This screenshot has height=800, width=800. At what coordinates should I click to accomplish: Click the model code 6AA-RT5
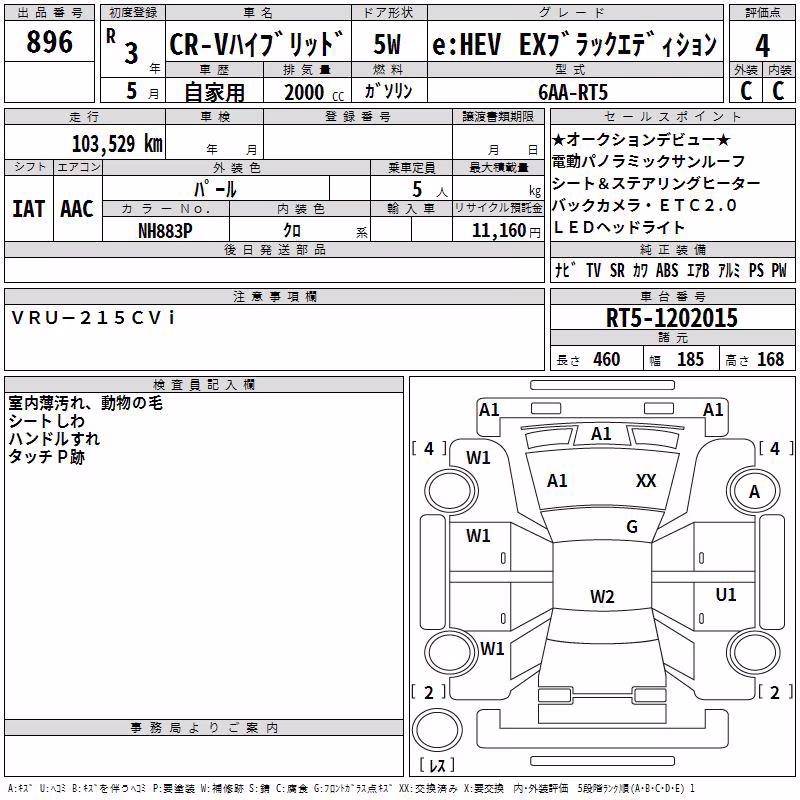click(x=573, y=92)
